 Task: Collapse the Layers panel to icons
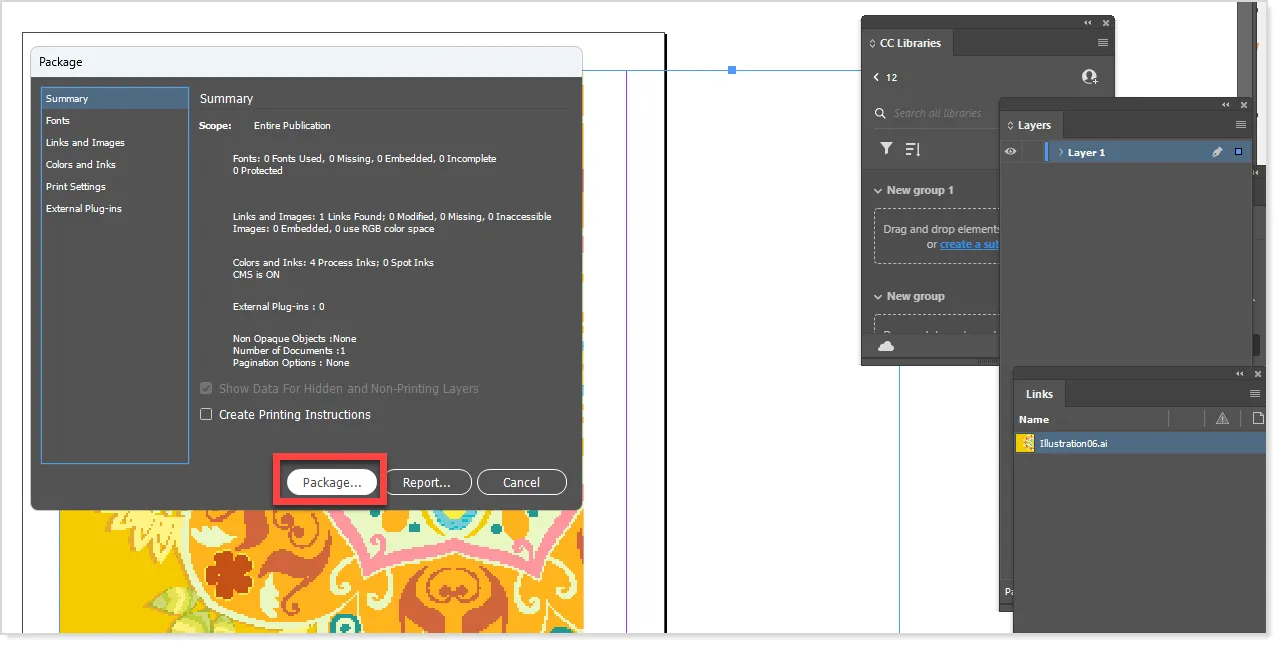pyautogui.click(x=1225, y=104)
